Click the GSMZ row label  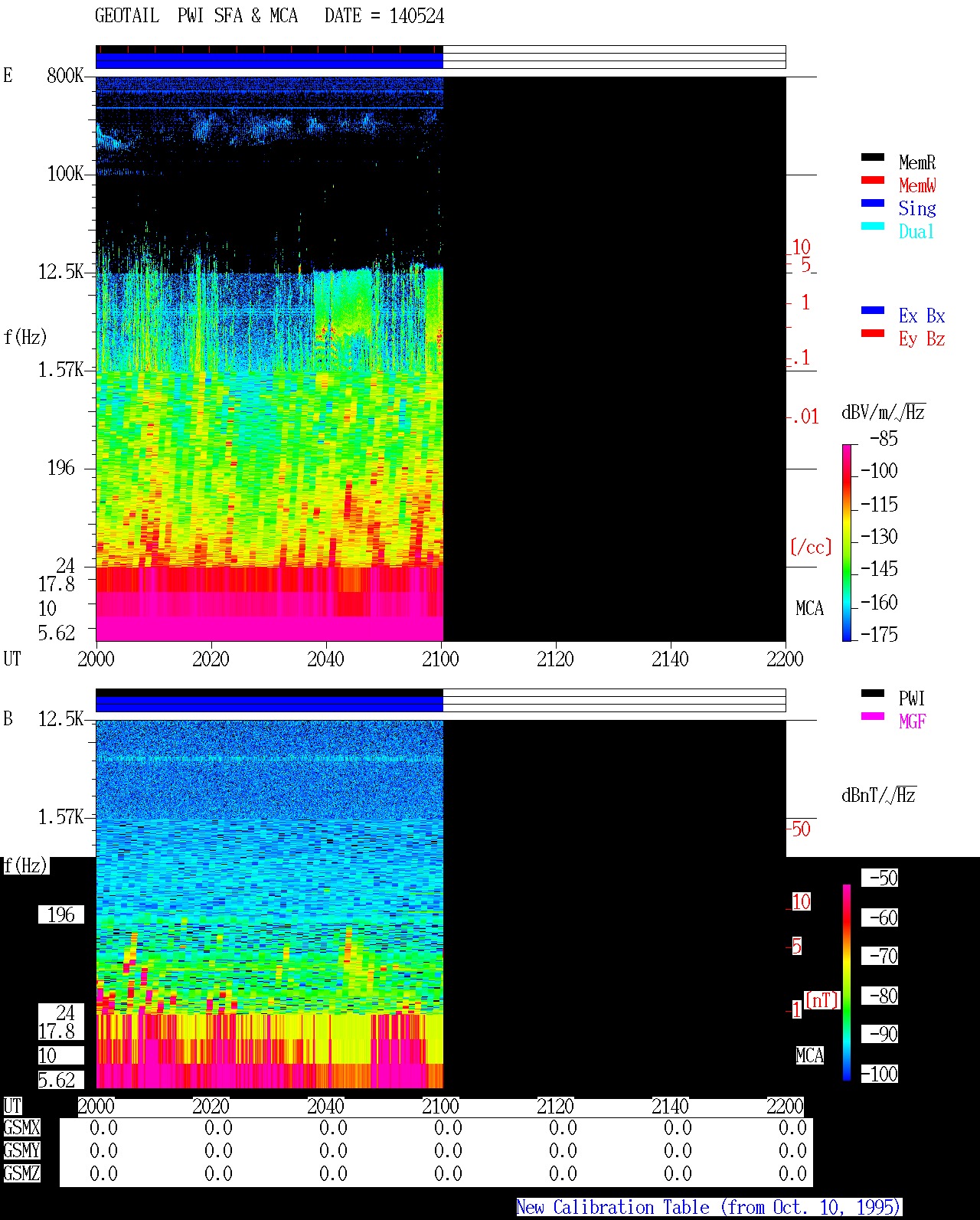tap(21, 1173)
